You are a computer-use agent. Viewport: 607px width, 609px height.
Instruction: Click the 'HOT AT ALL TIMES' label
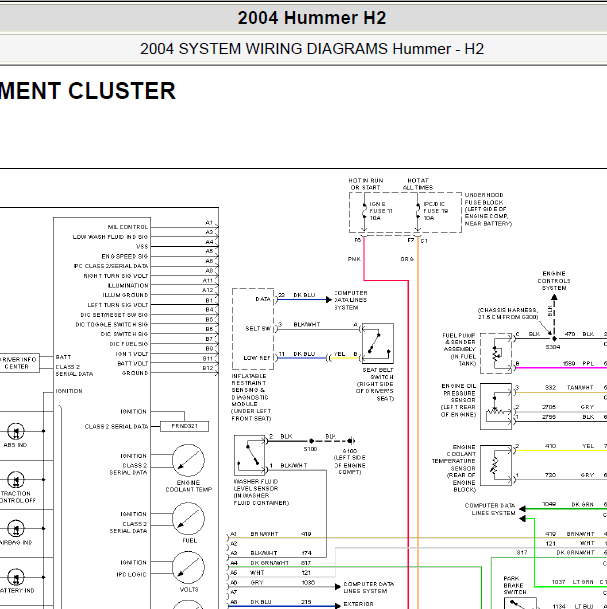point(418,184)
